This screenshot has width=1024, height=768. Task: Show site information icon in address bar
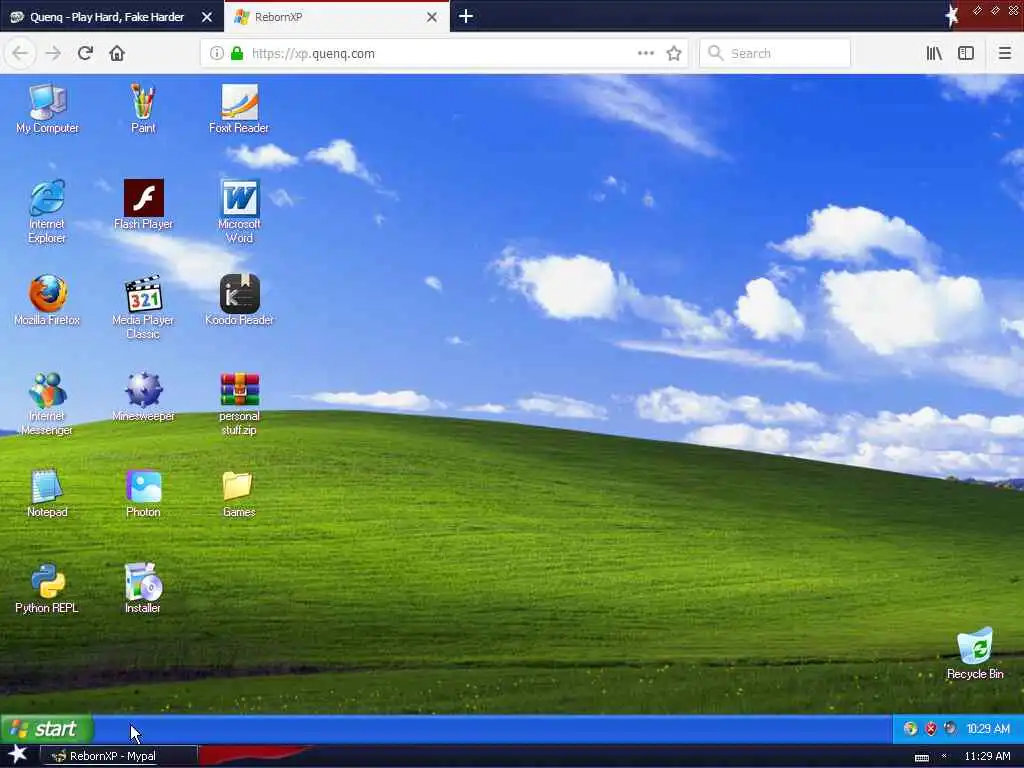pos(217,54)
